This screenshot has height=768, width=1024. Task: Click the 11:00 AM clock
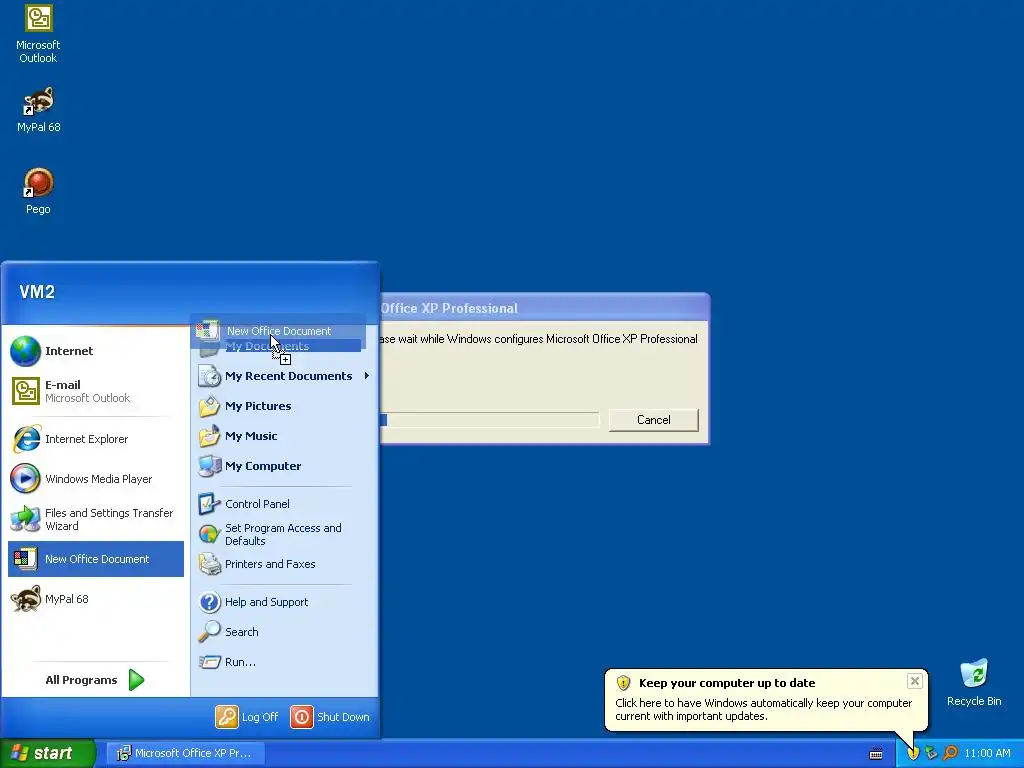987,753
